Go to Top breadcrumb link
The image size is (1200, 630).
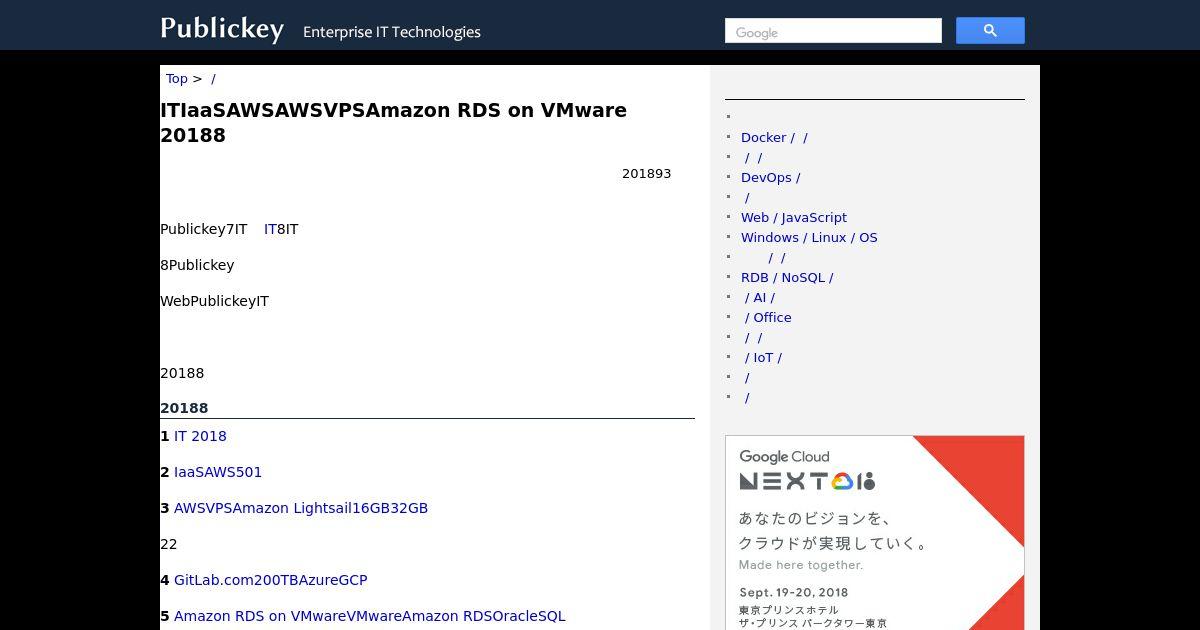[x=177, y=79]
